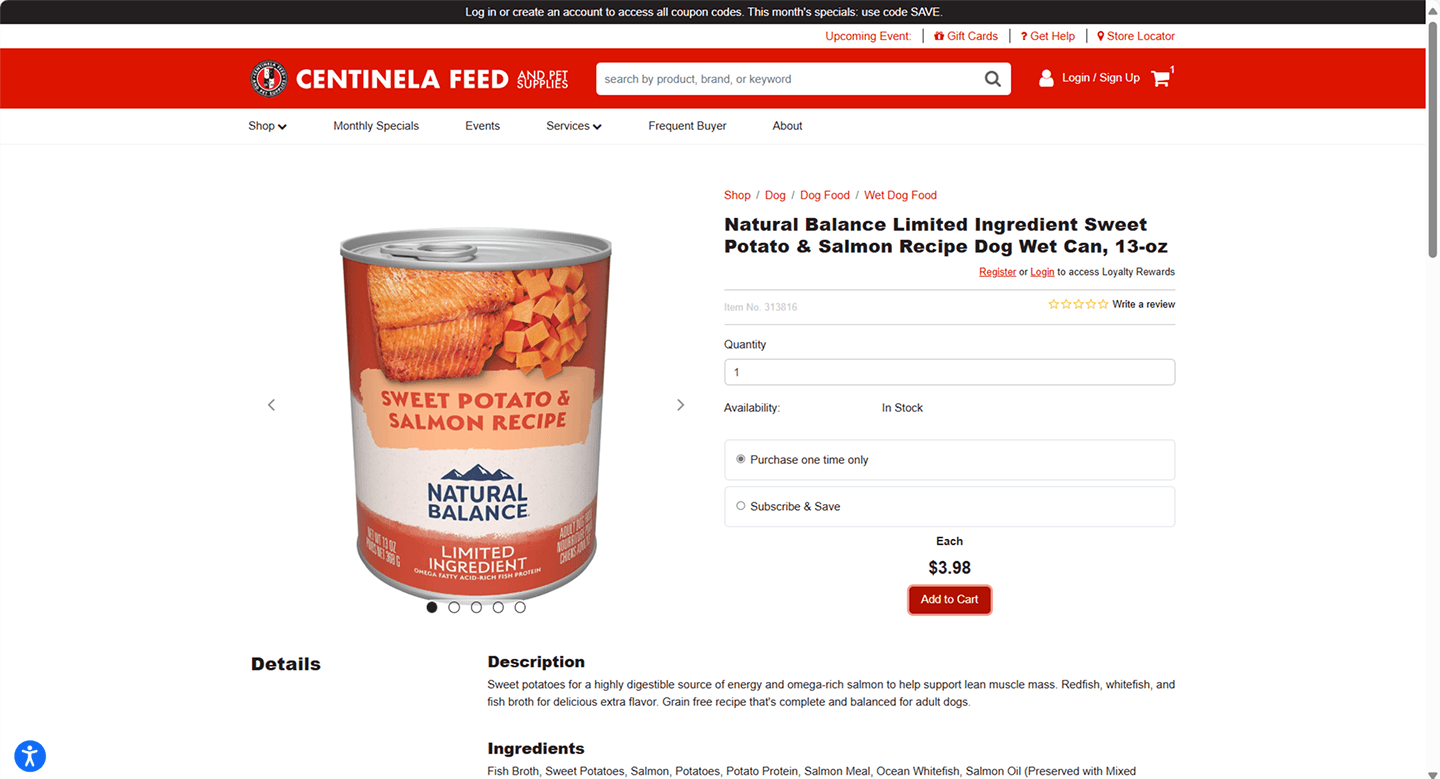Image resolution: width=1440 pixels, height=779 pixels.
Task: Open Monthly Specials menu item
Action: tap(376, 126)
